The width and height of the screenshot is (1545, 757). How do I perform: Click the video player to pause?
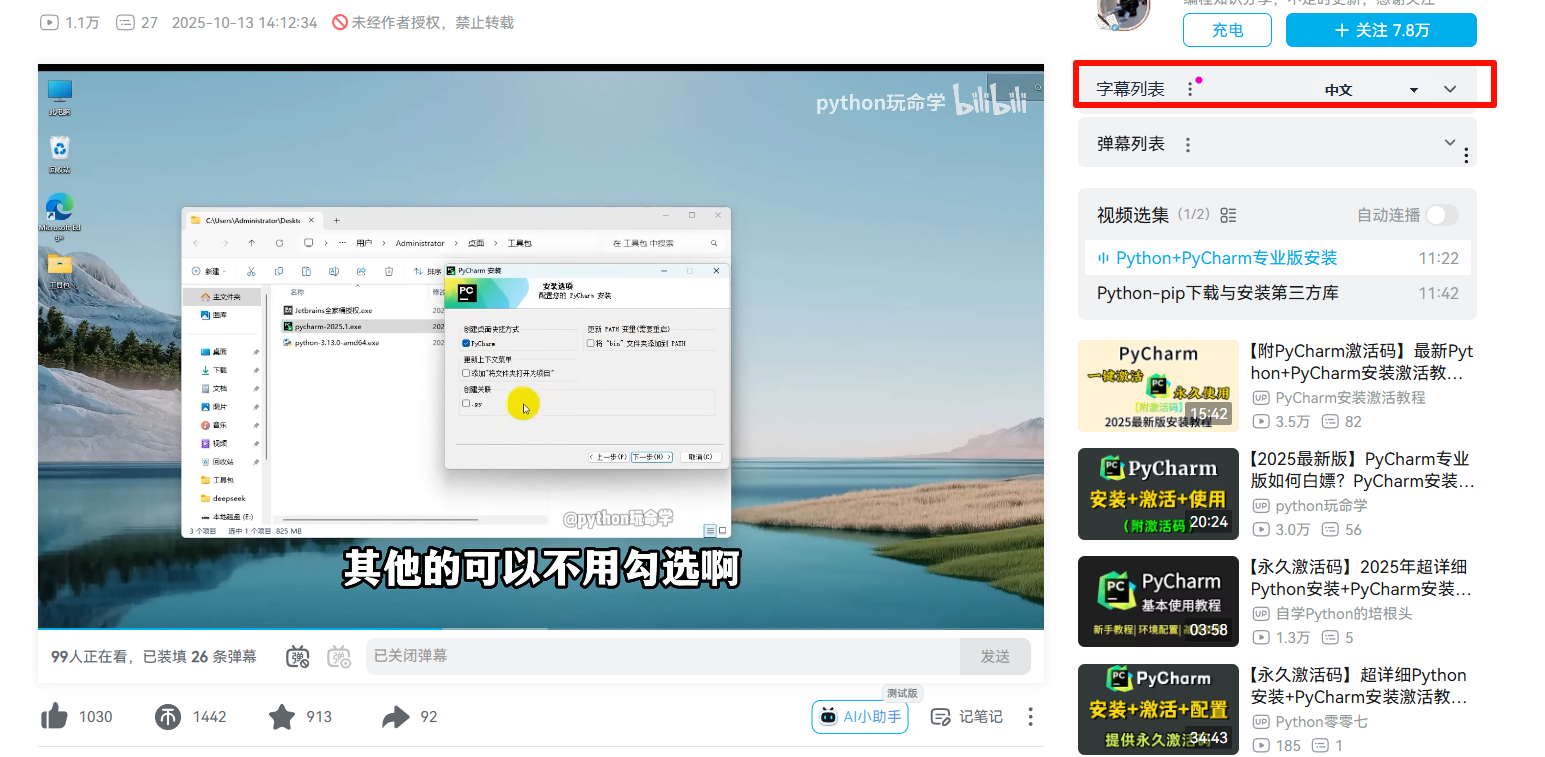point(541,347)
